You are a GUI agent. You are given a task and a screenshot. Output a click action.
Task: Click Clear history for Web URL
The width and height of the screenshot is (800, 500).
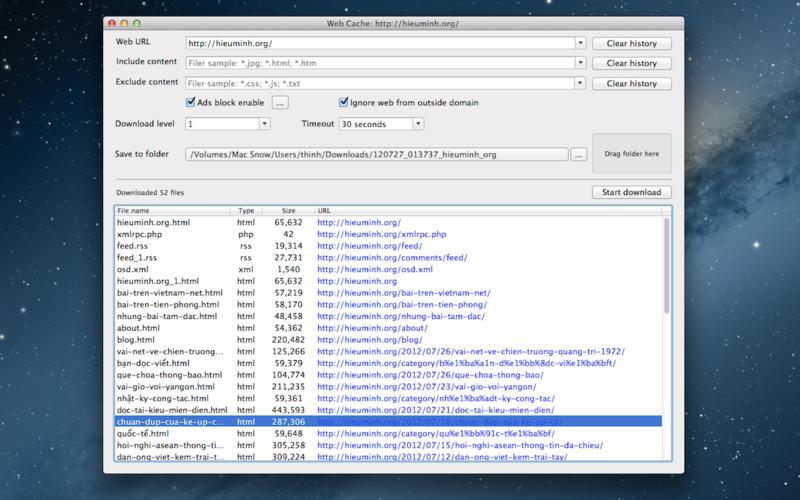tap(631, 44)
